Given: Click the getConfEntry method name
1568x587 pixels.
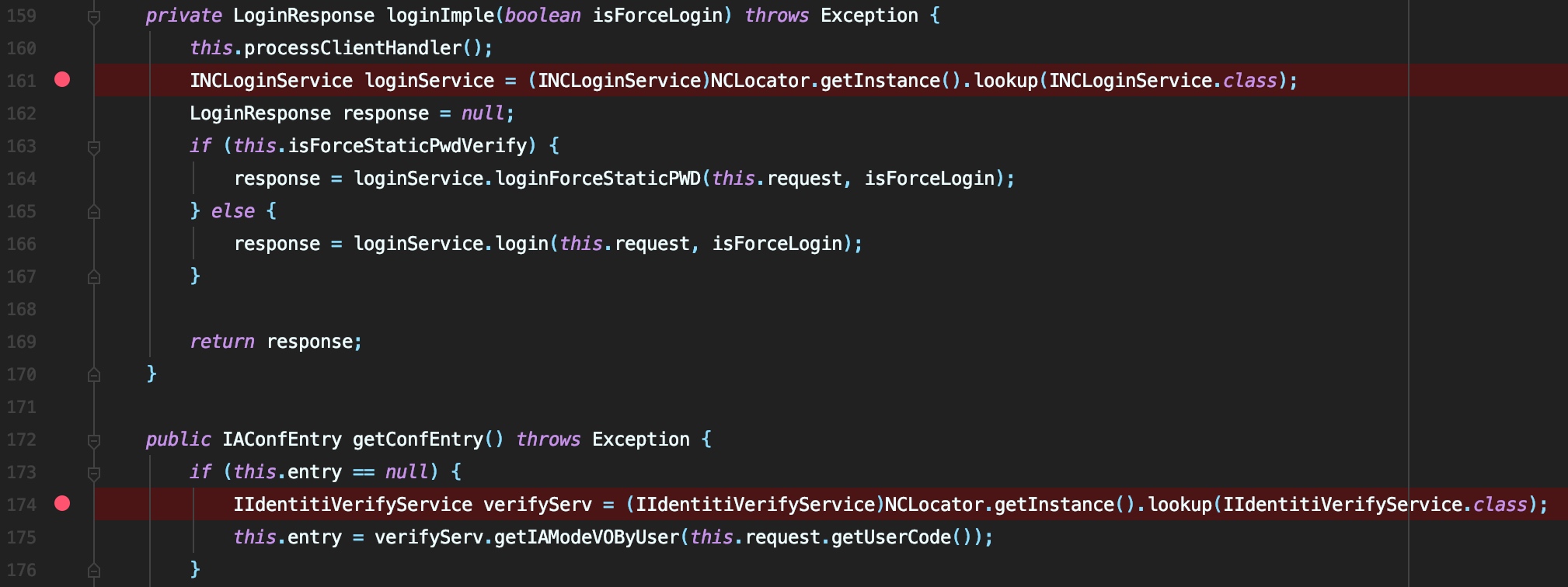Looking at the screenshot, I should (418, 439).
